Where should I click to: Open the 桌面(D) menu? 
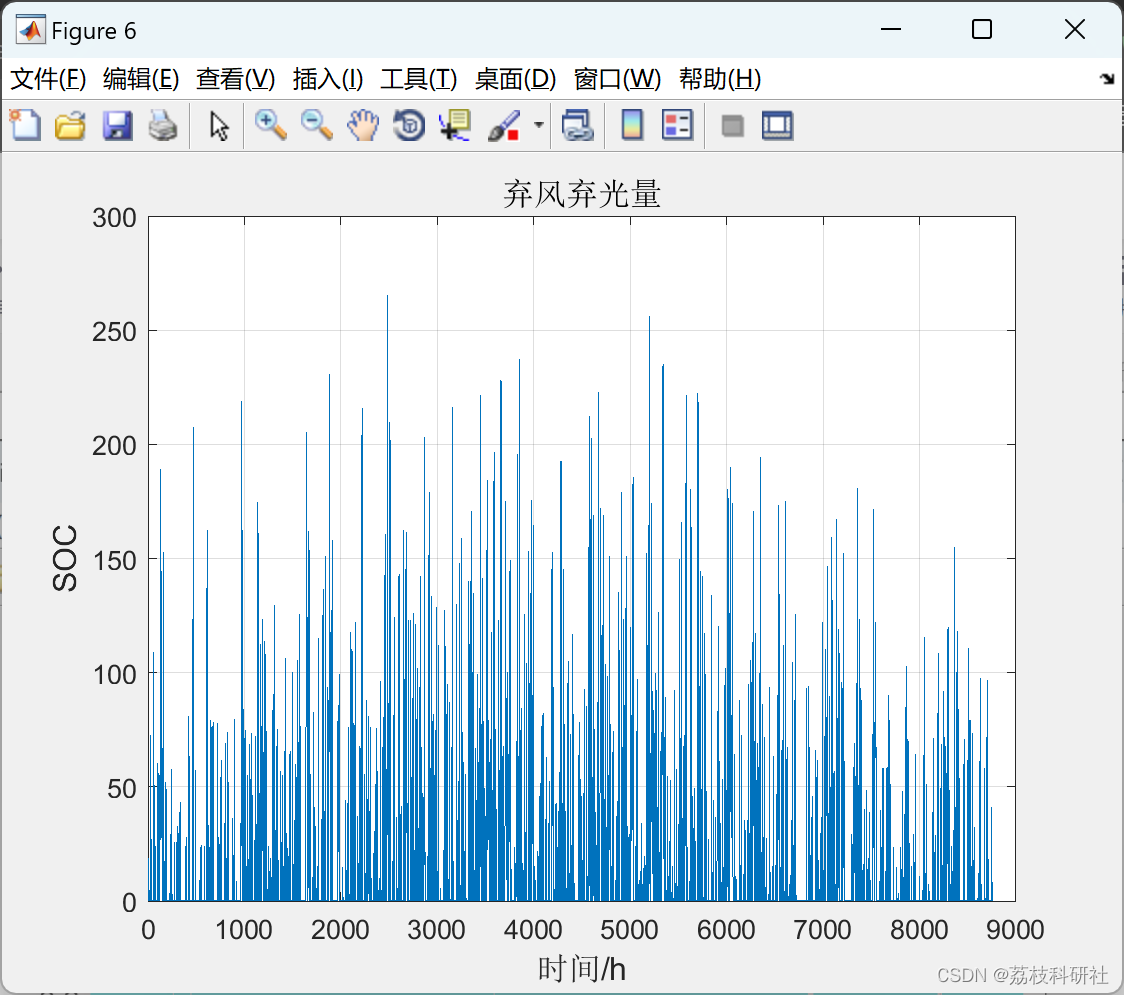pyautogui.click(x=515, y=79)
